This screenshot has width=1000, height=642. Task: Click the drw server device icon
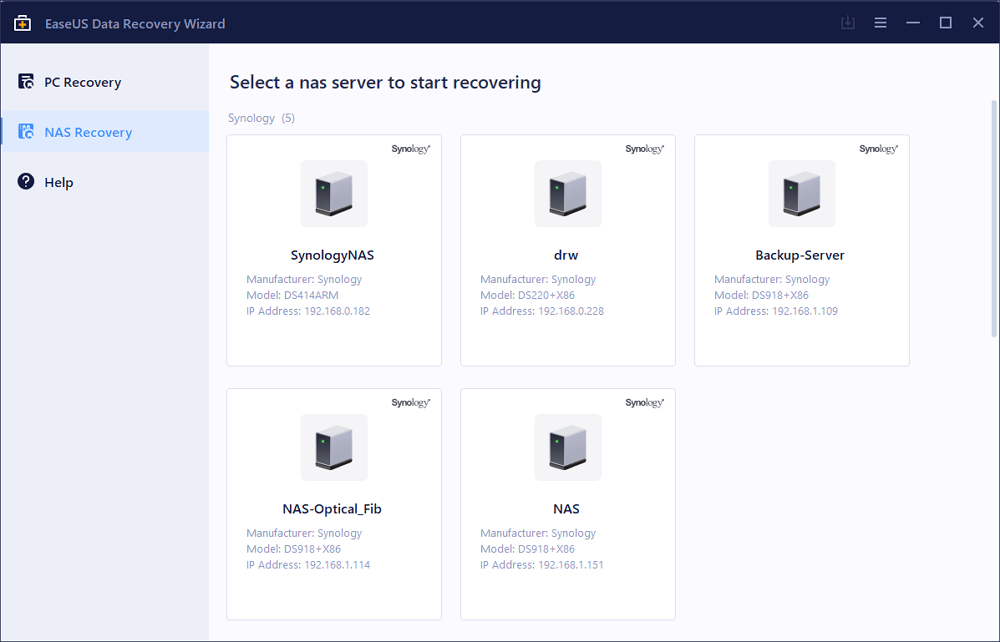567,194
